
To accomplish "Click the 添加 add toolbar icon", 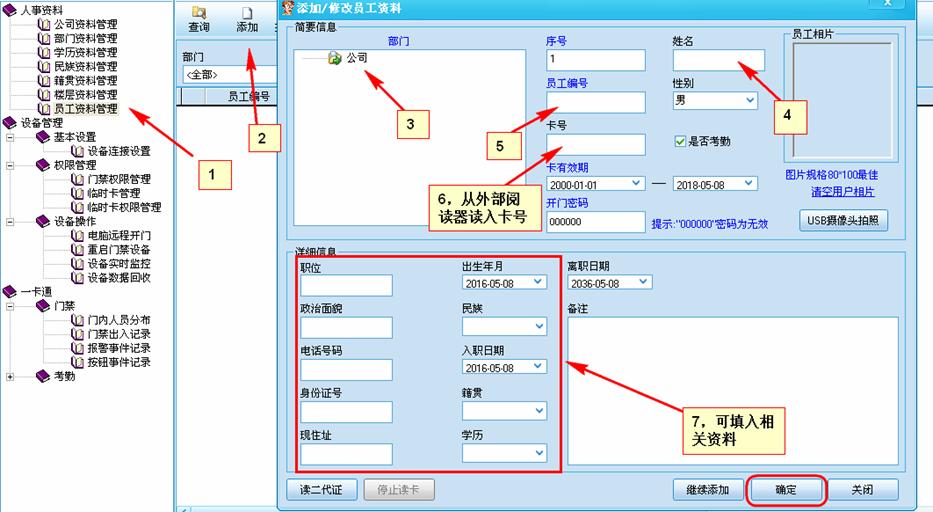I will tap(247, 20).
